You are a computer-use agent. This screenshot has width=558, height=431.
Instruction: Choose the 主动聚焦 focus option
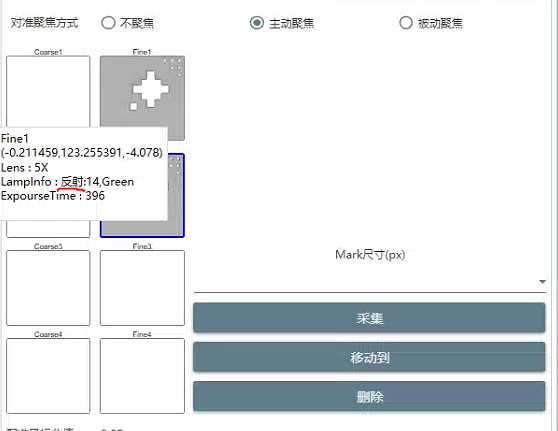pyautogui.click(x=257, y=23)
